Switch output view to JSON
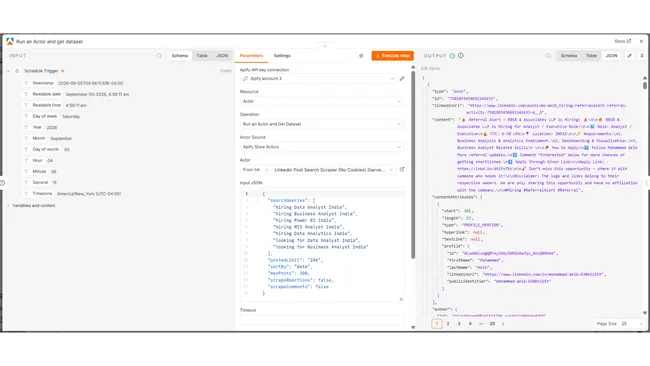This screenshot has width=650, height=366. click(611, 56)
